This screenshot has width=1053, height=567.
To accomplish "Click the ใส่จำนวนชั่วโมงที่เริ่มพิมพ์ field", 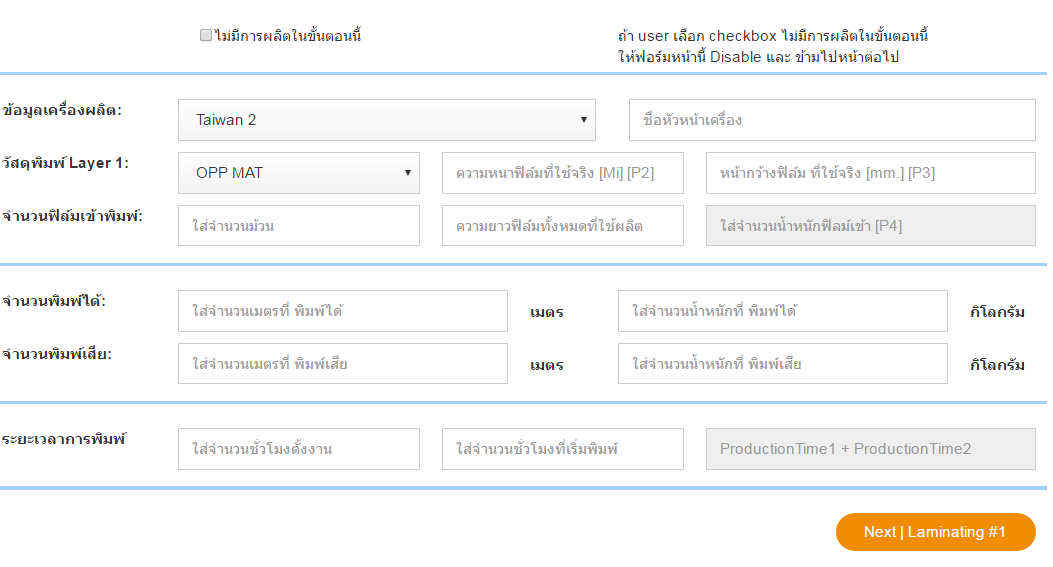I will (563, 449).
